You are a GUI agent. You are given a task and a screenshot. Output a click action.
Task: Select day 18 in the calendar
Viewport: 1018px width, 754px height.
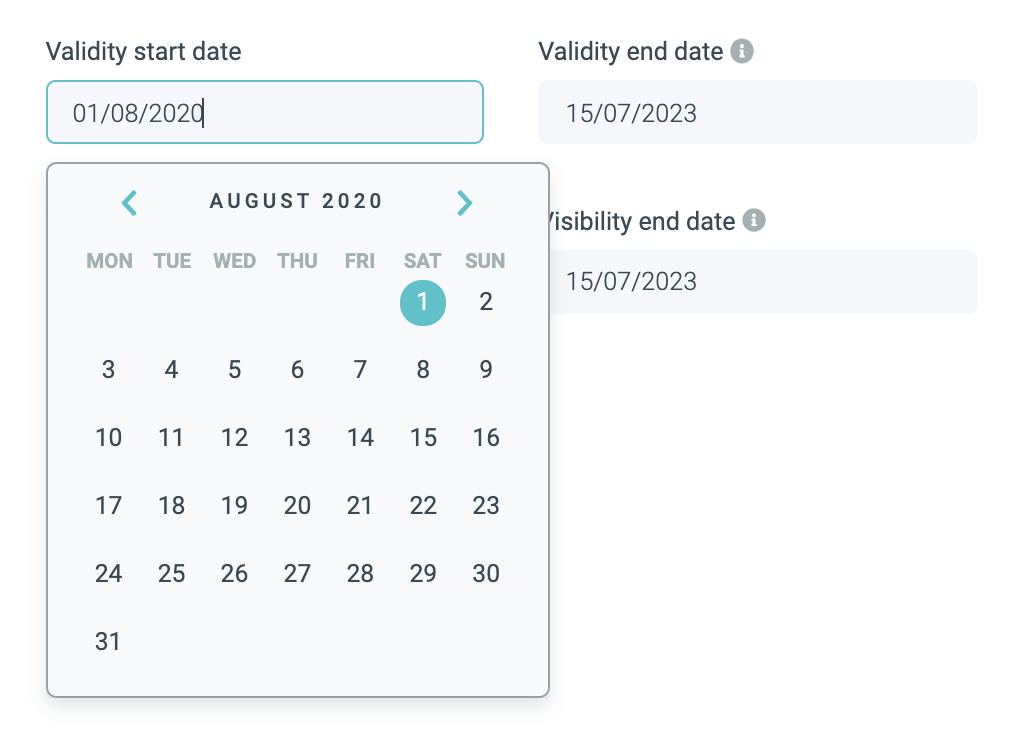point(171,506)
